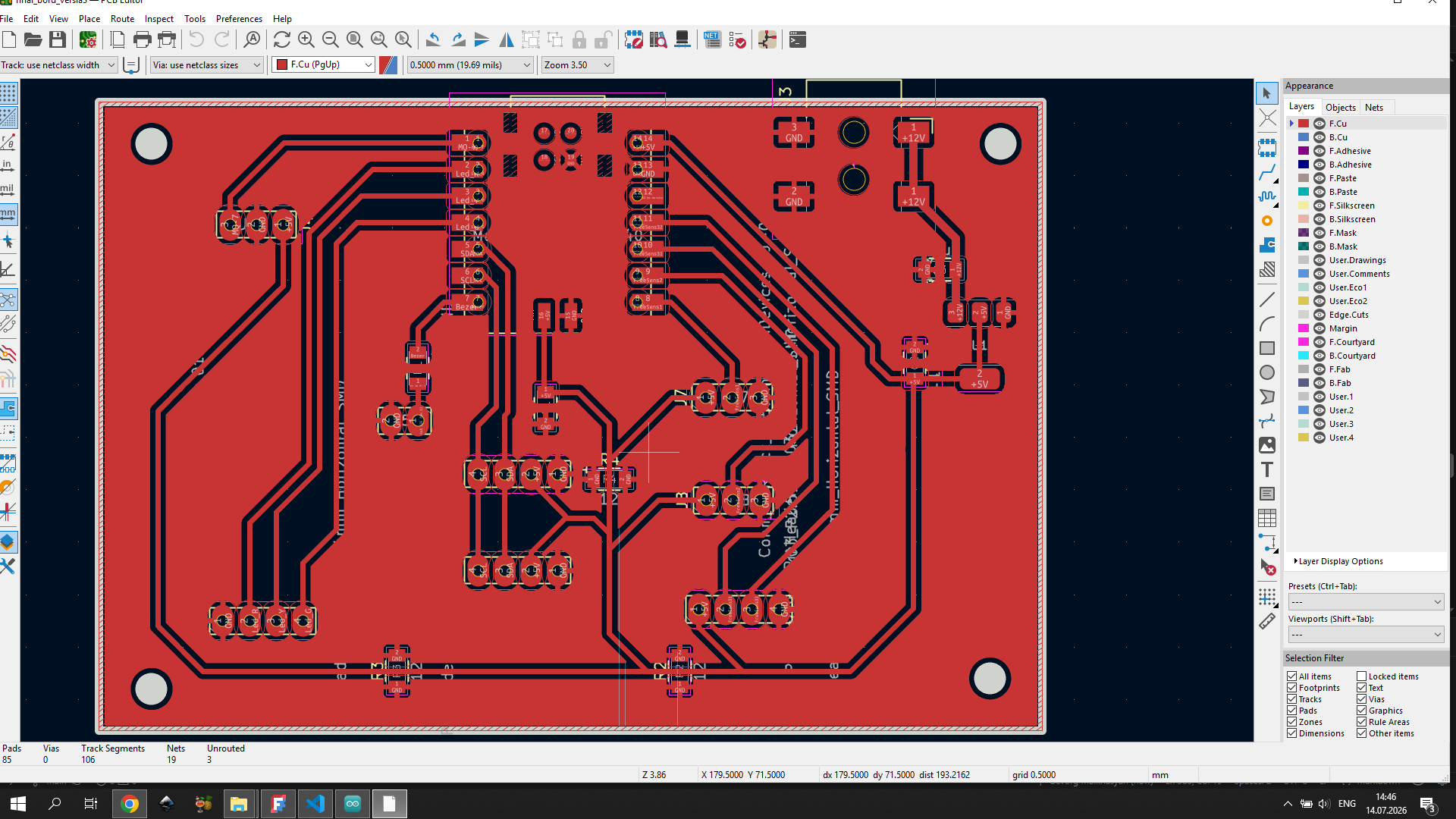This screenshot has height=819, width=1456.
Task: Uncheck the Zones selection filter
Action: 1292,722
